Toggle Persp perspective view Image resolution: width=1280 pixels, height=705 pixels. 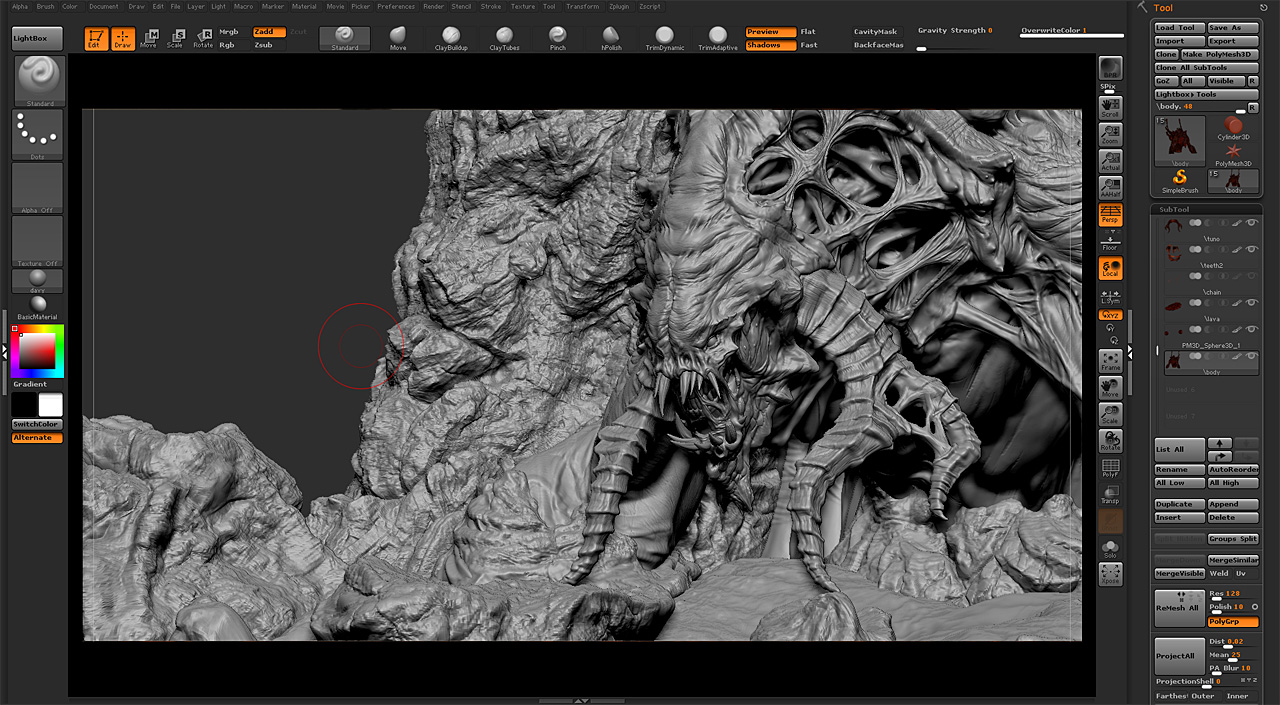[1110, 216]
